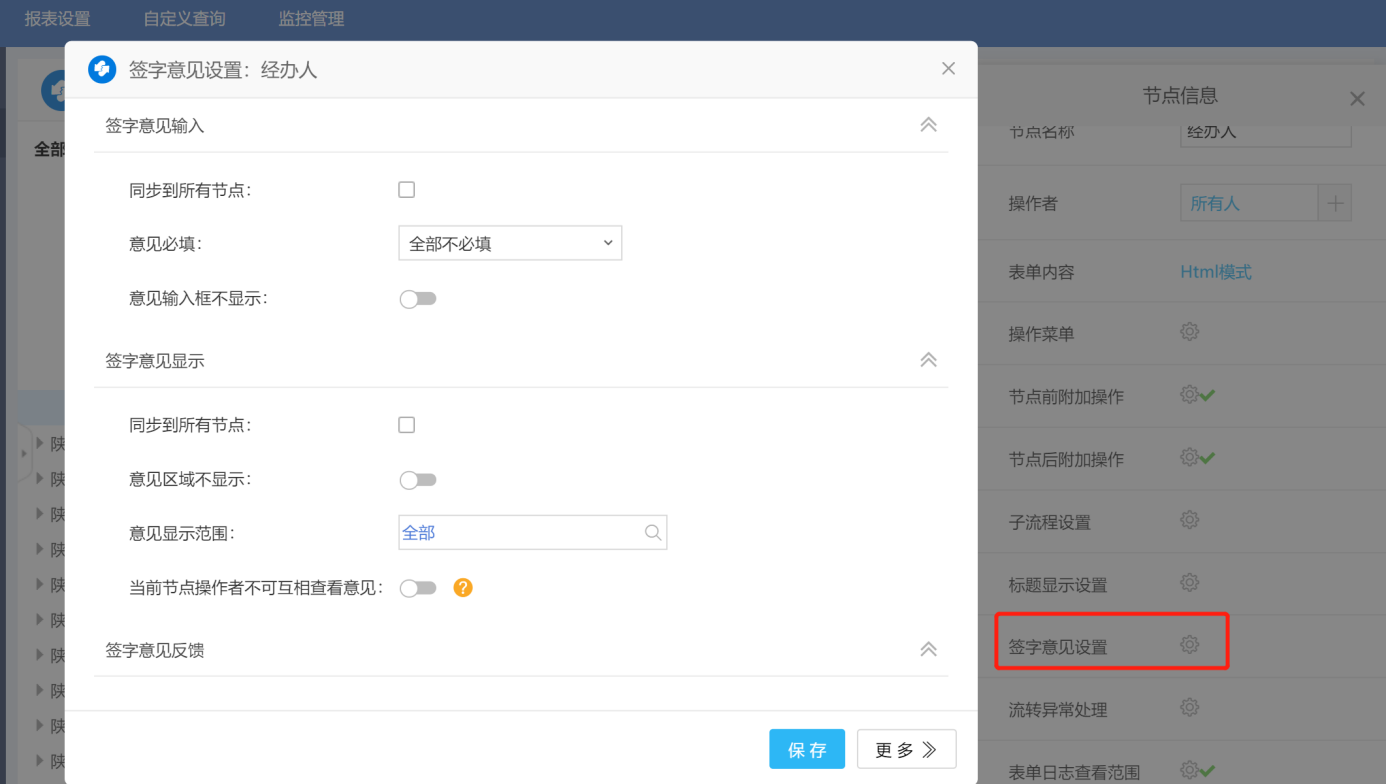
Task: Collapse 签字意见反馈 section
Action: coord(928,650)
